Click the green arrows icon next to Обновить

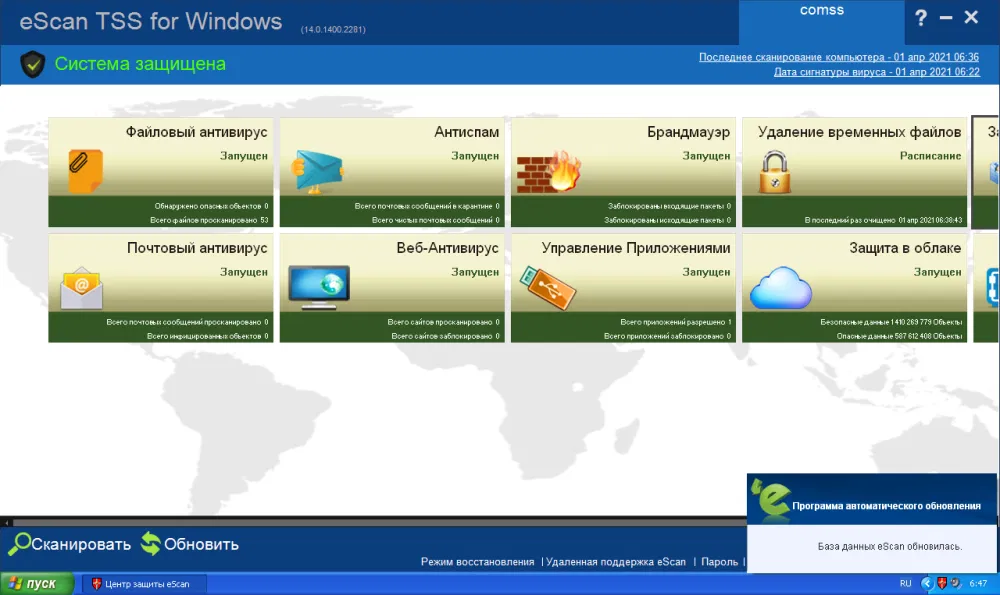pos(151,543)
